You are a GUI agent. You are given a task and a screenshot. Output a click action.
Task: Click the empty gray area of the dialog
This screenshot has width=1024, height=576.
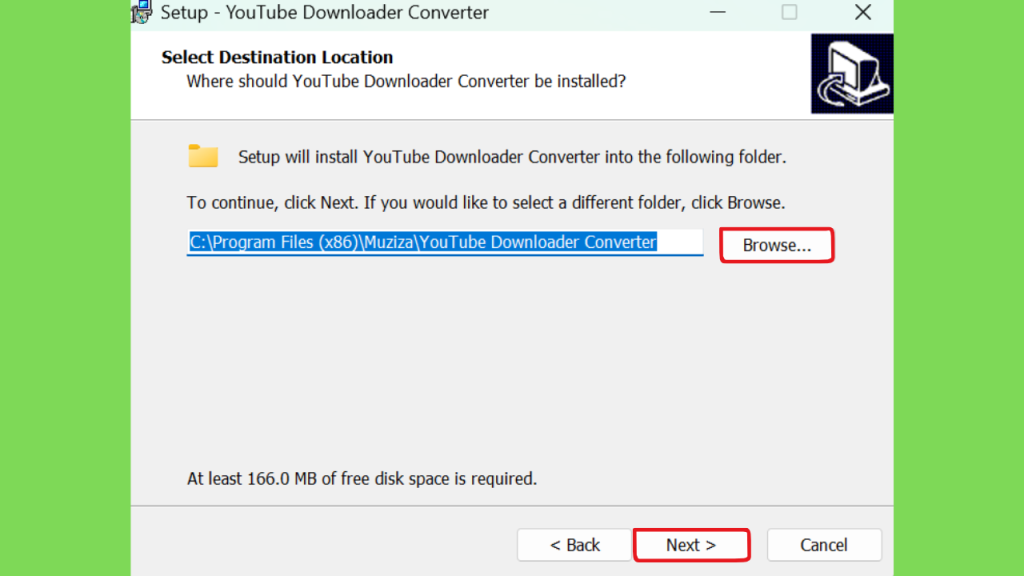511,366
